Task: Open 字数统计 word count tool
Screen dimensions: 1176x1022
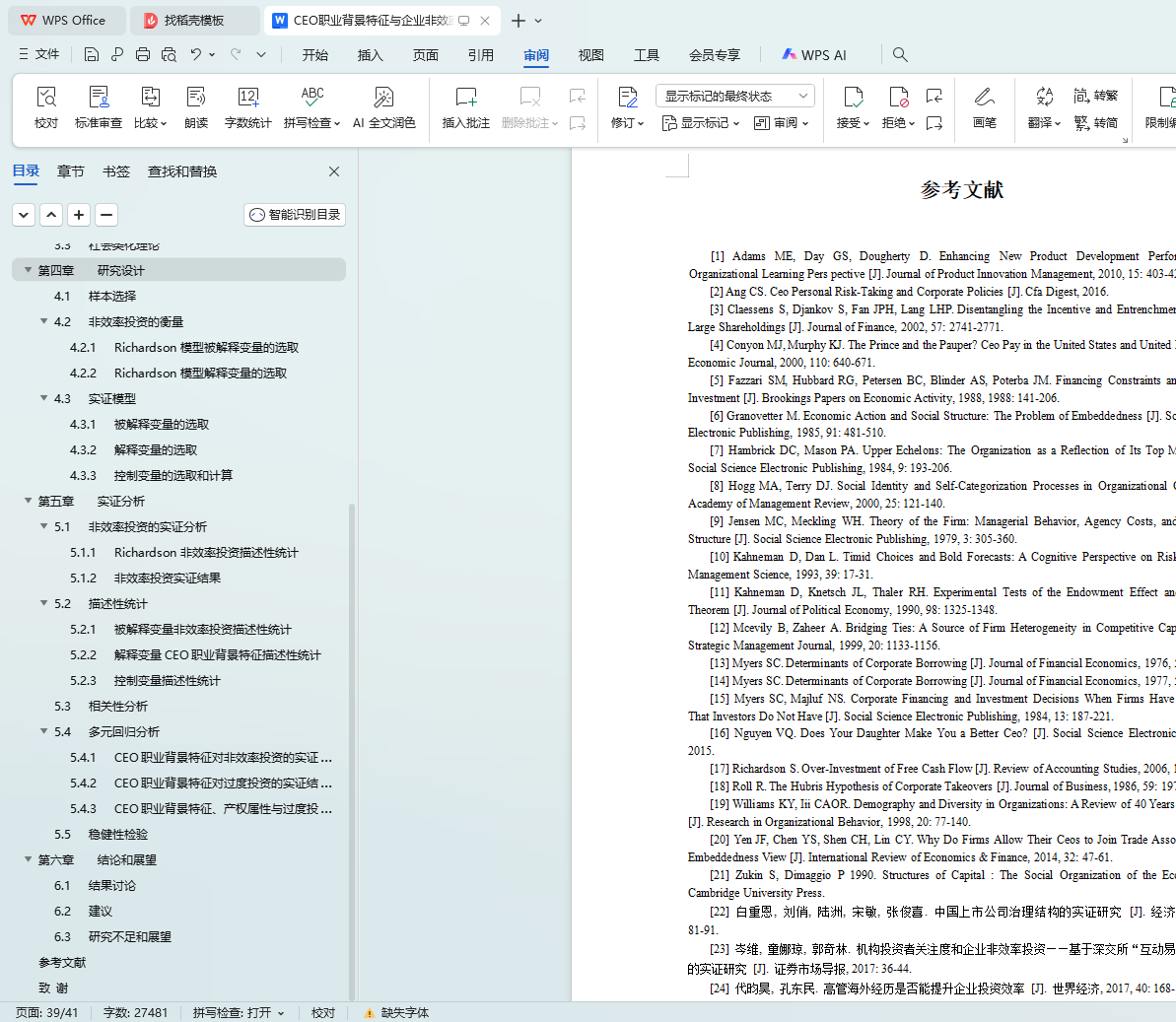Action: tap(247, 106)
